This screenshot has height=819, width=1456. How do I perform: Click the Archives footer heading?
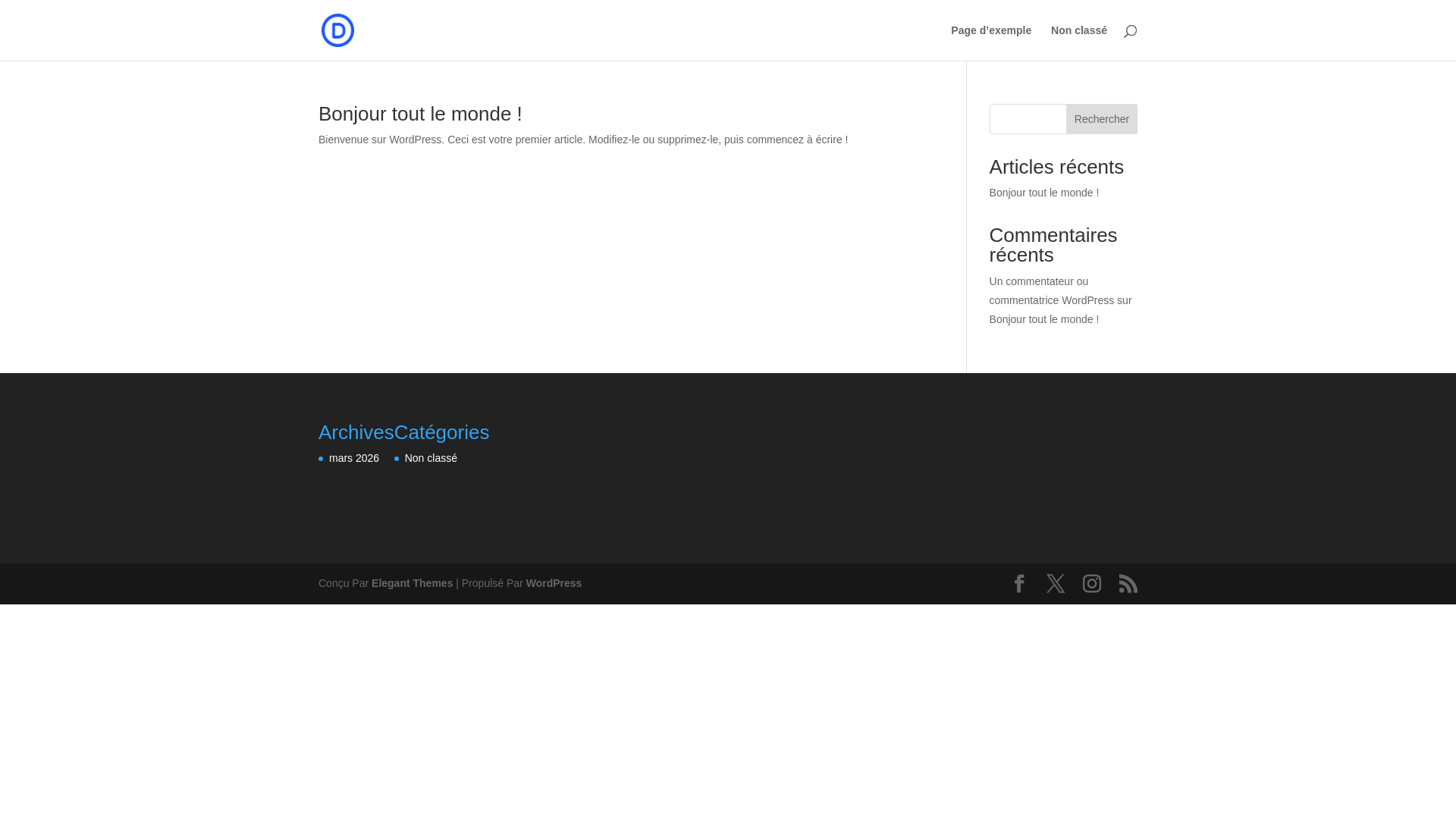[356, 432]
